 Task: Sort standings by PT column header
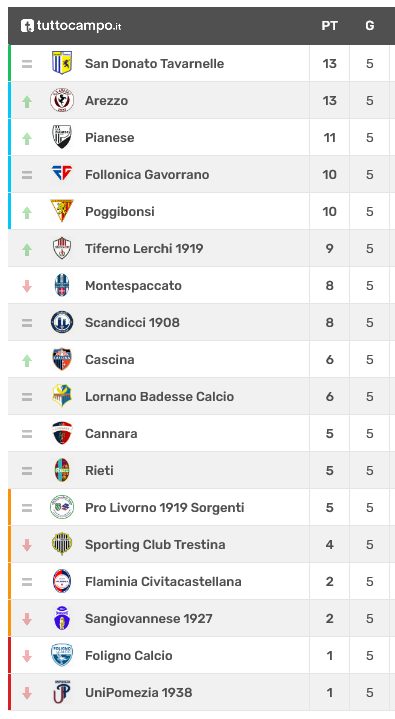pyautogui.click(x=329, y=26)
